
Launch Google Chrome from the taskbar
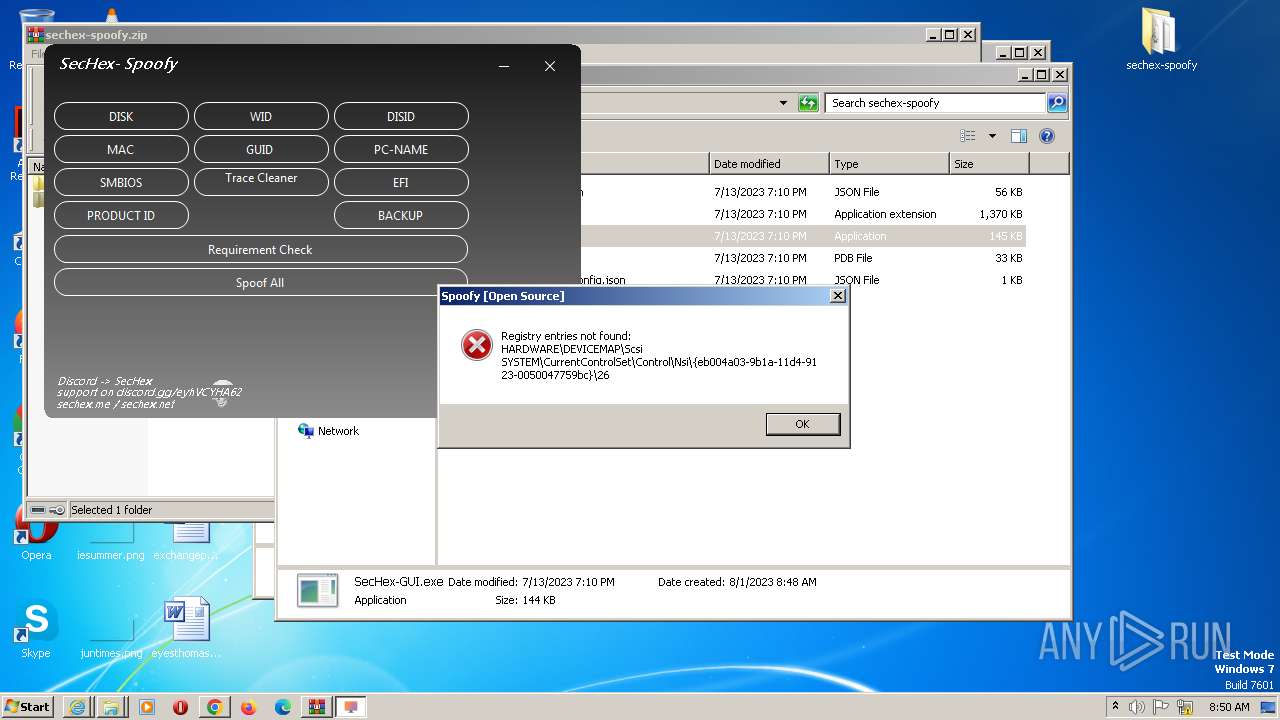point(214,707)
